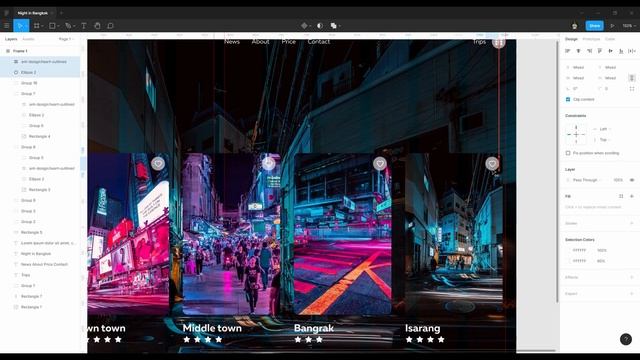
Task: Open the help question mark button
Action: coord(626,339)
